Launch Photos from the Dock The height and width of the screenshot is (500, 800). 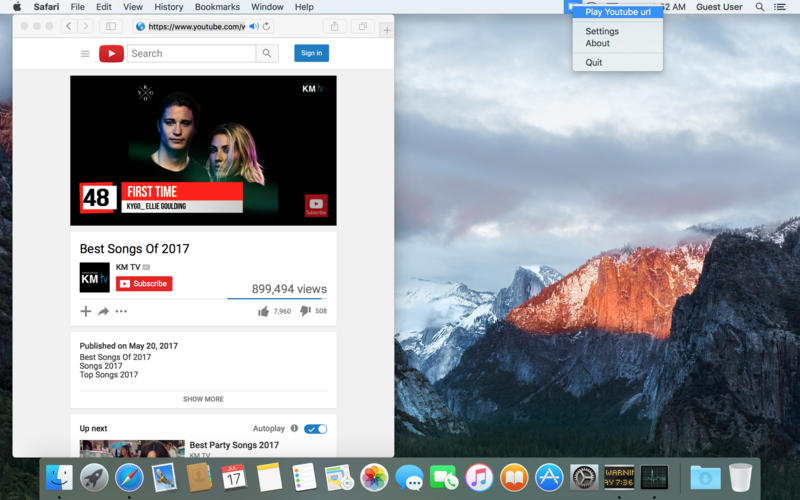pyautogui.click(x=374, y=478)
